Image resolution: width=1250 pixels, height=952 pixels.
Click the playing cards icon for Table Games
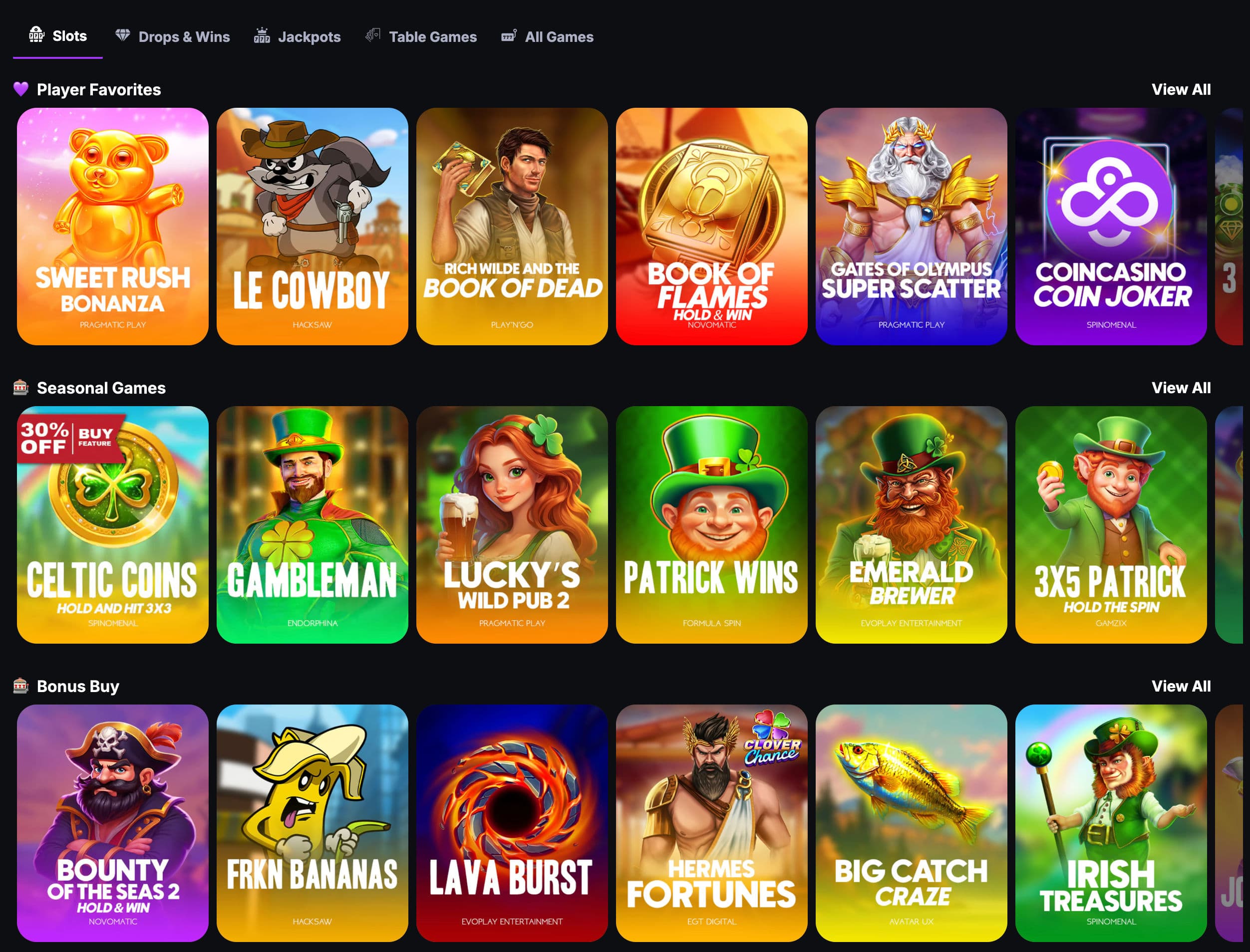click(x=372, y=35)
